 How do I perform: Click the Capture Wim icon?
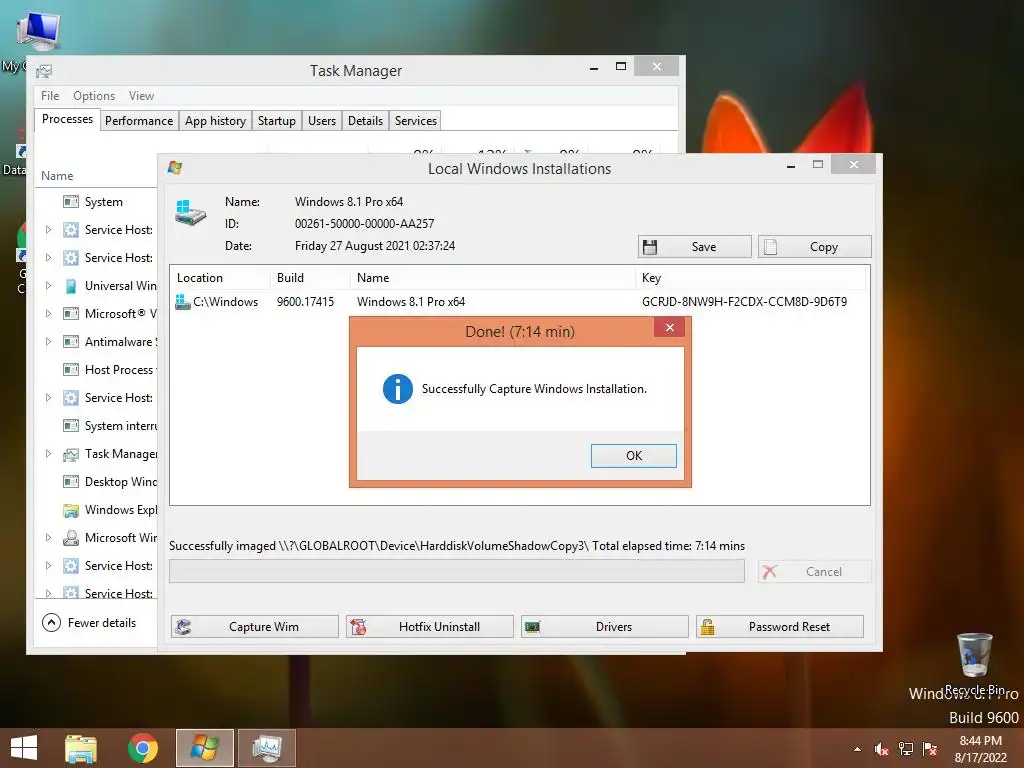(x=184, y=627)
